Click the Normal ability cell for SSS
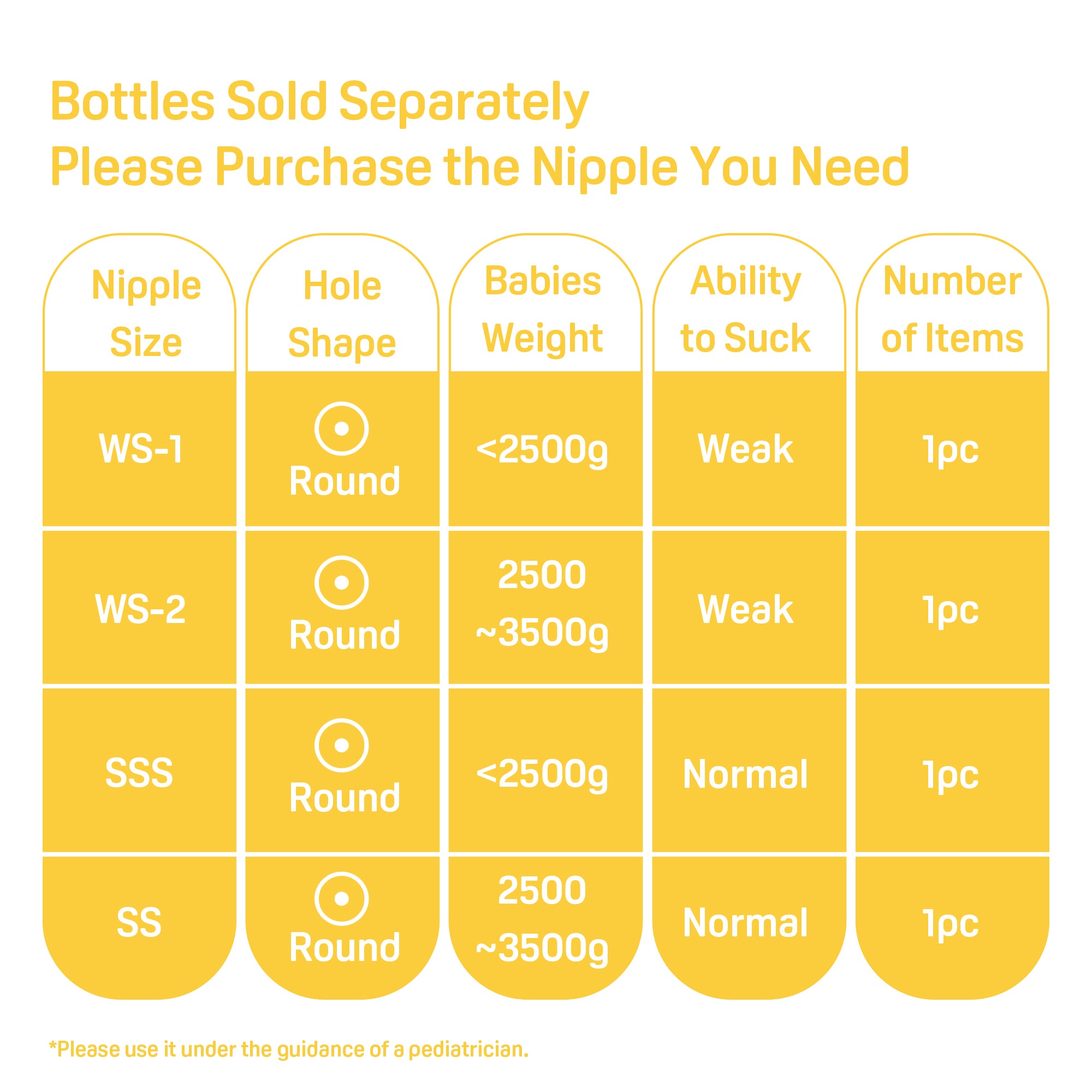This screenshot has width=1092, height=1092. coord(745,774)
